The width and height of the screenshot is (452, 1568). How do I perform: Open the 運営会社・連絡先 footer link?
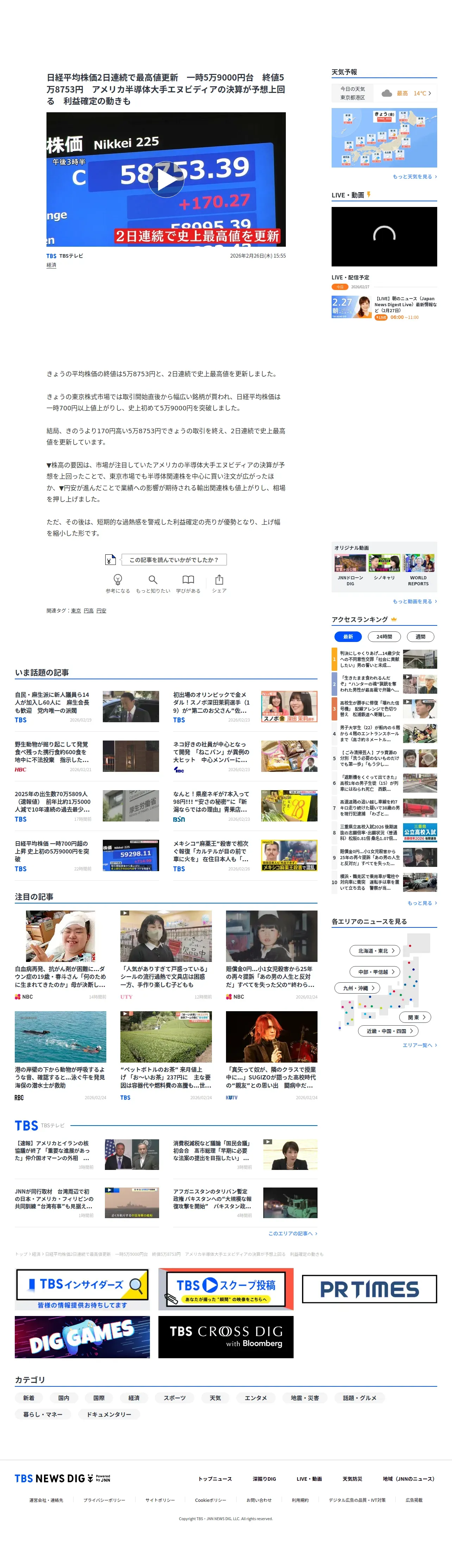46,1500
